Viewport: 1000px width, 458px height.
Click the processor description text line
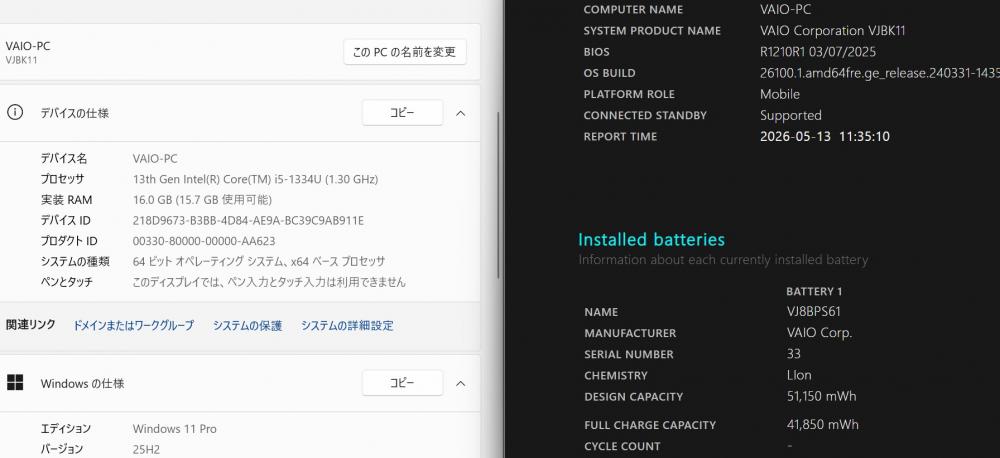255,179
